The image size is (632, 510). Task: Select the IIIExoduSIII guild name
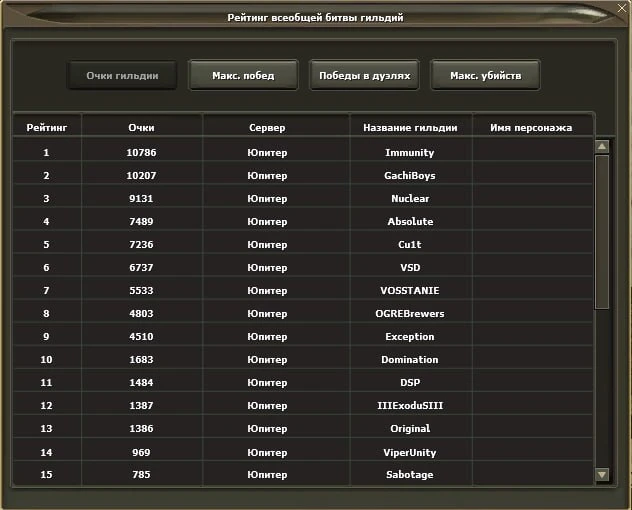click(410, 406)
